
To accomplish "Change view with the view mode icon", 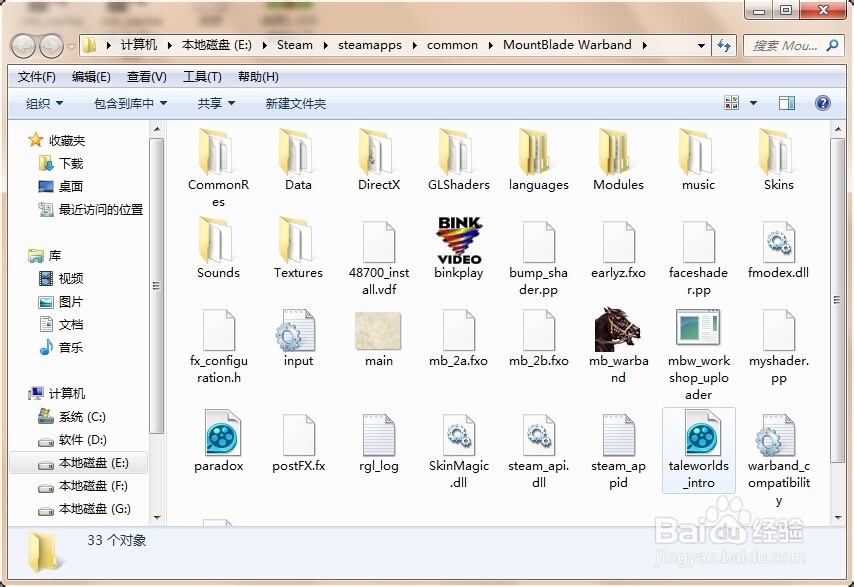I will coord(731,103).
